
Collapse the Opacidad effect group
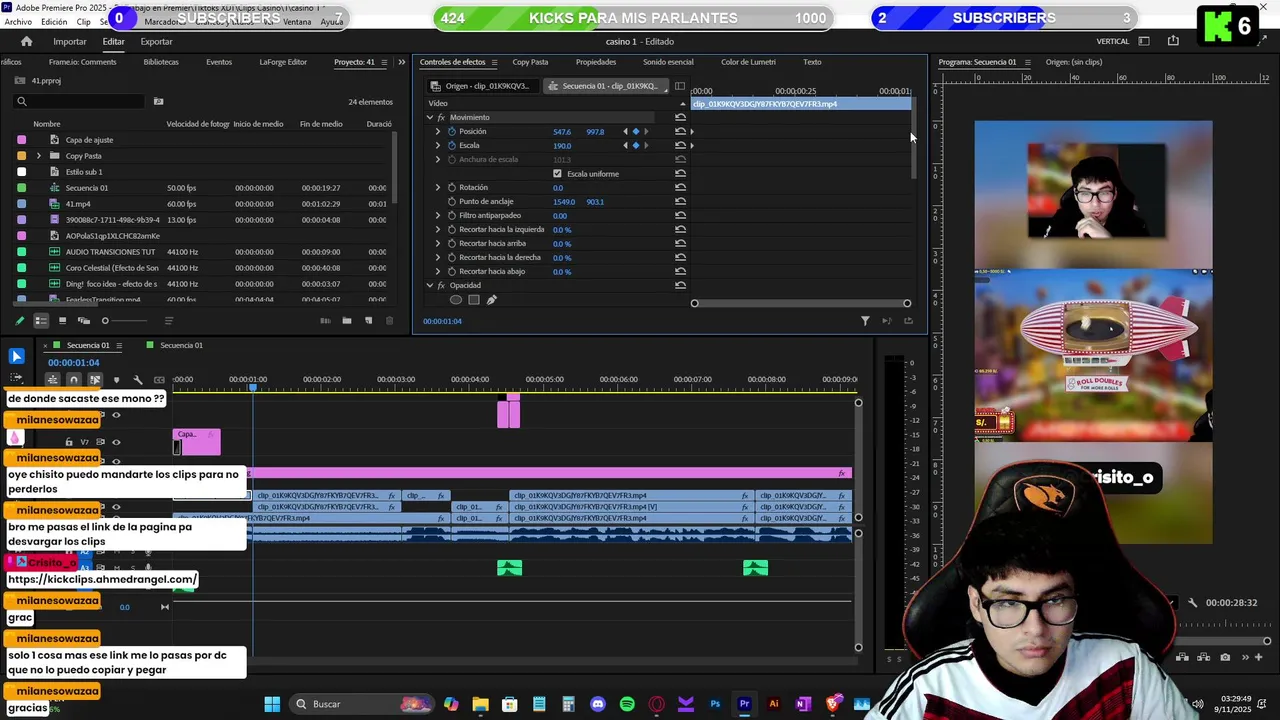tap(430, 286)
